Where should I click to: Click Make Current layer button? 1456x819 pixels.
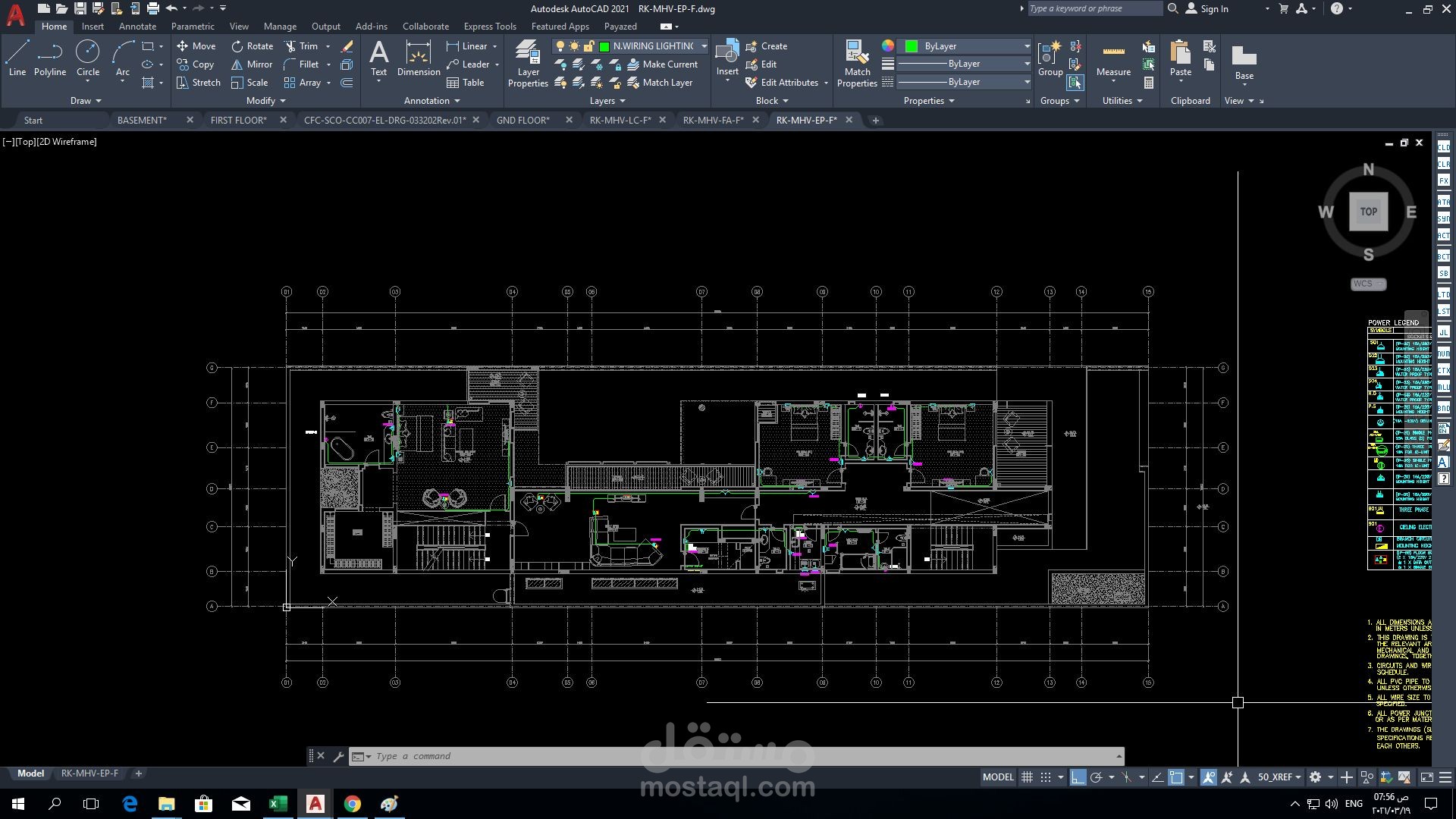[662, 64]
